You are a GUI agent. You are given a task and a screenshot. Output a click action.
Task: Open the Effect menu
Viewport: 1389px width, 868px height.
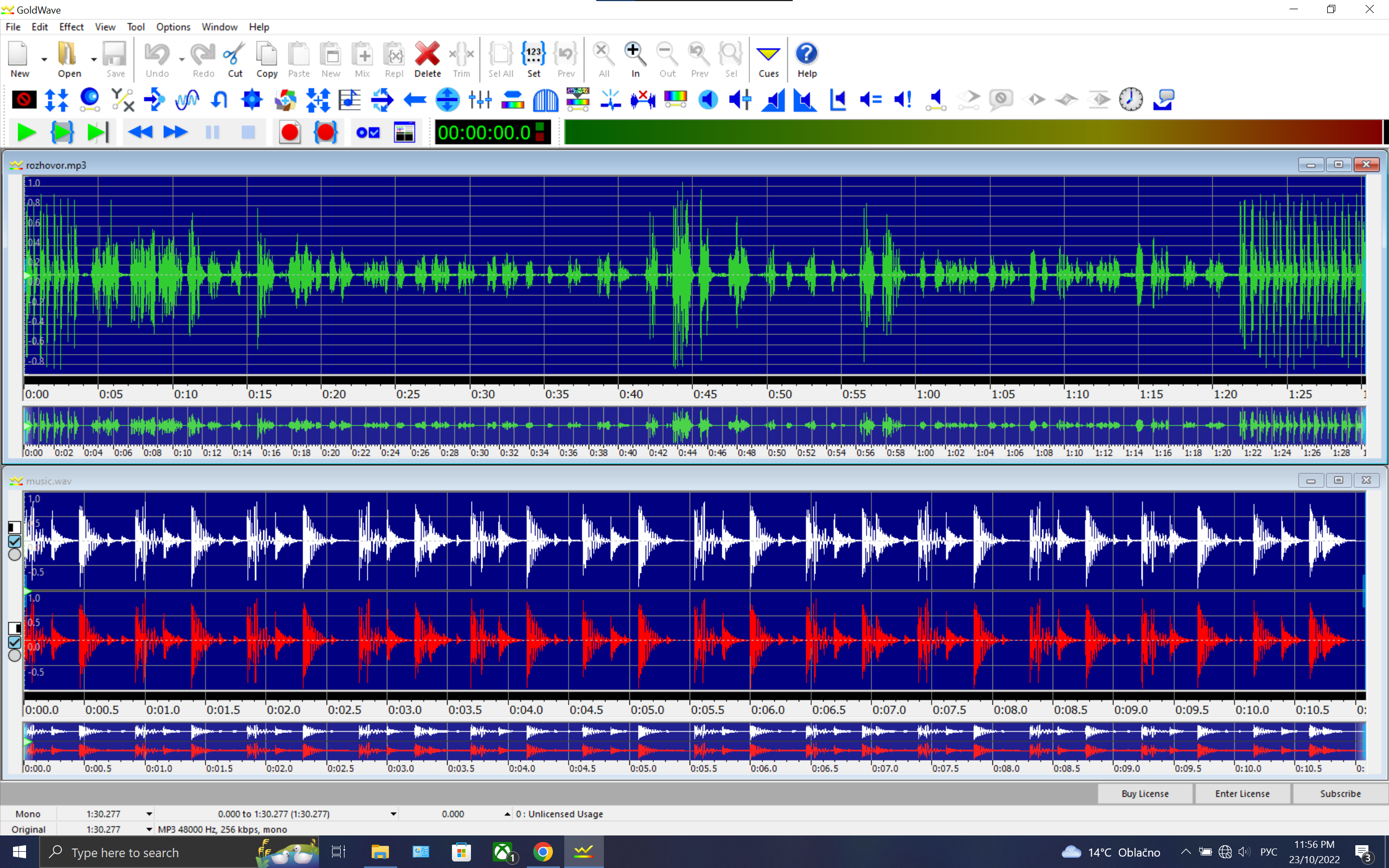click(71, 27)
